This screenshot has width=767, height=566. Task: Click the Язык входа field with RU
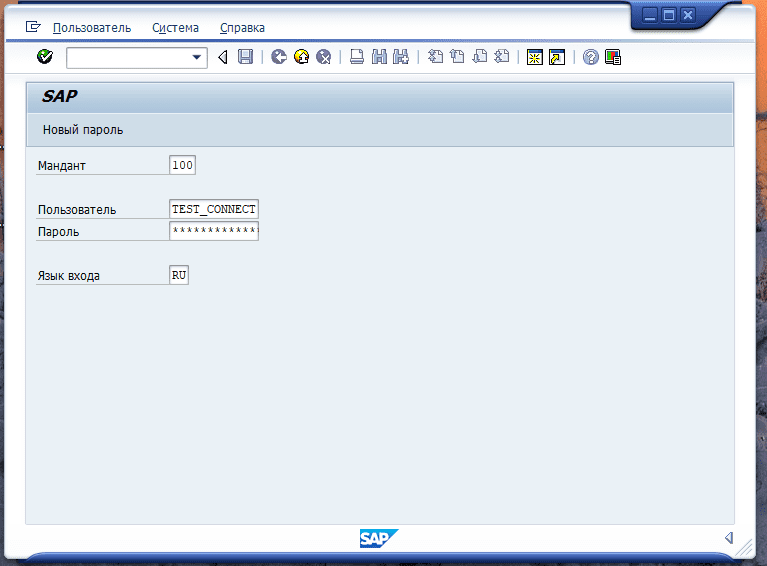click(x=179, y=275)
